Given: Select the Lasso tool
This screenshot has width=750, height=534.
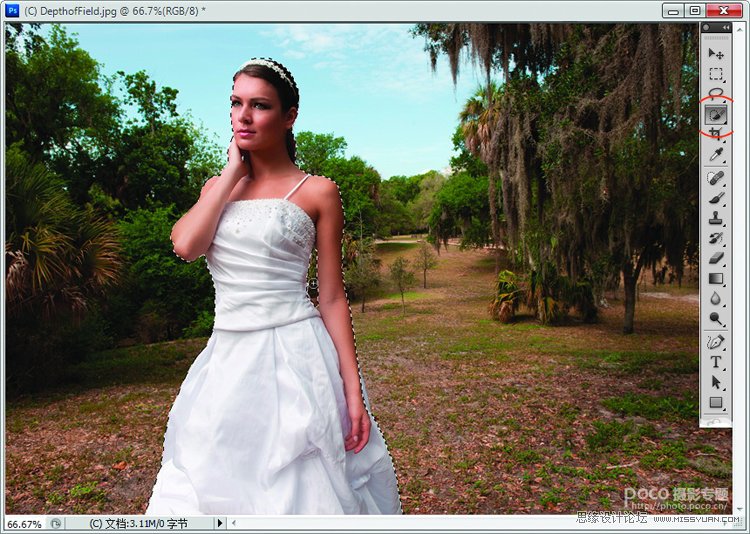Looking at the screenshot, I should [x=716, y=94].
